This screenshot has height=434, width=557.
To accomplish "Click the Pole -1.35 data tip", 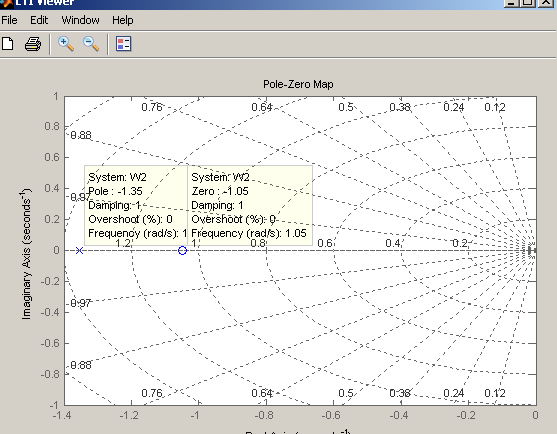I will (136, 205).
